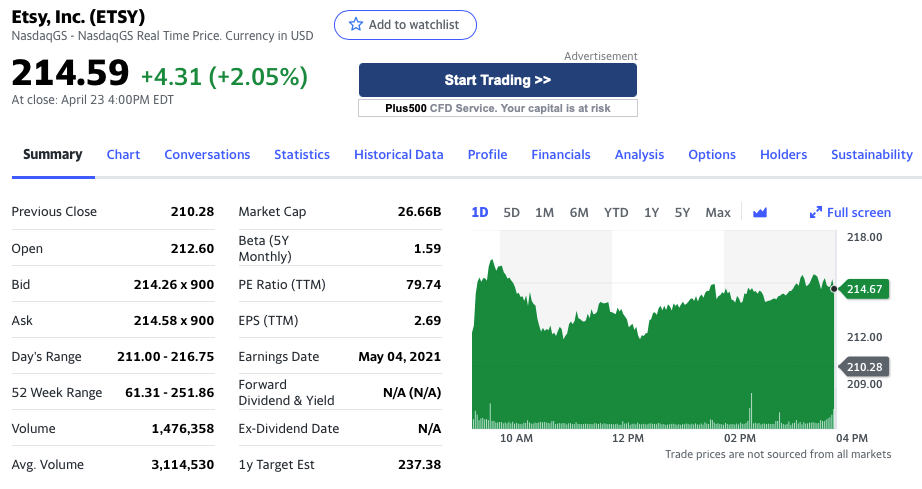Image resolution: width=922 pixels, height=489 pixels.
Task: Click the Market Cap value 26.66B
Action: pyautogui.click(x=419, y=212)
